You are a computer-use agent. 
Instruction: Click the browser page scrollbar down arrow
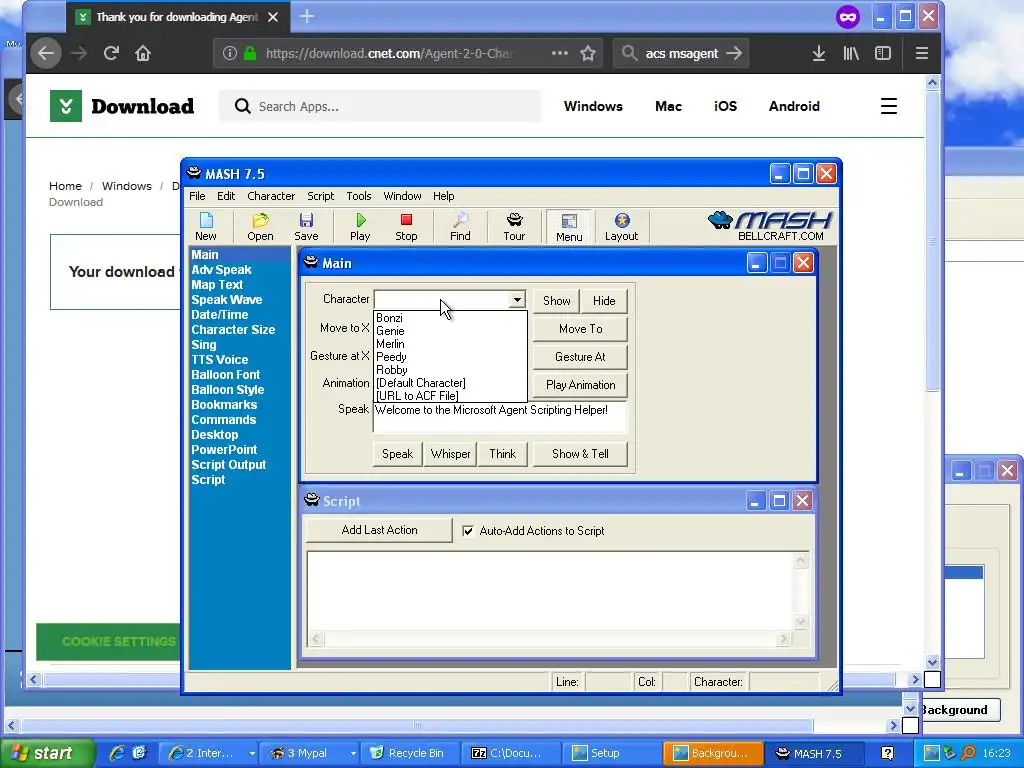tap(932, 662)
